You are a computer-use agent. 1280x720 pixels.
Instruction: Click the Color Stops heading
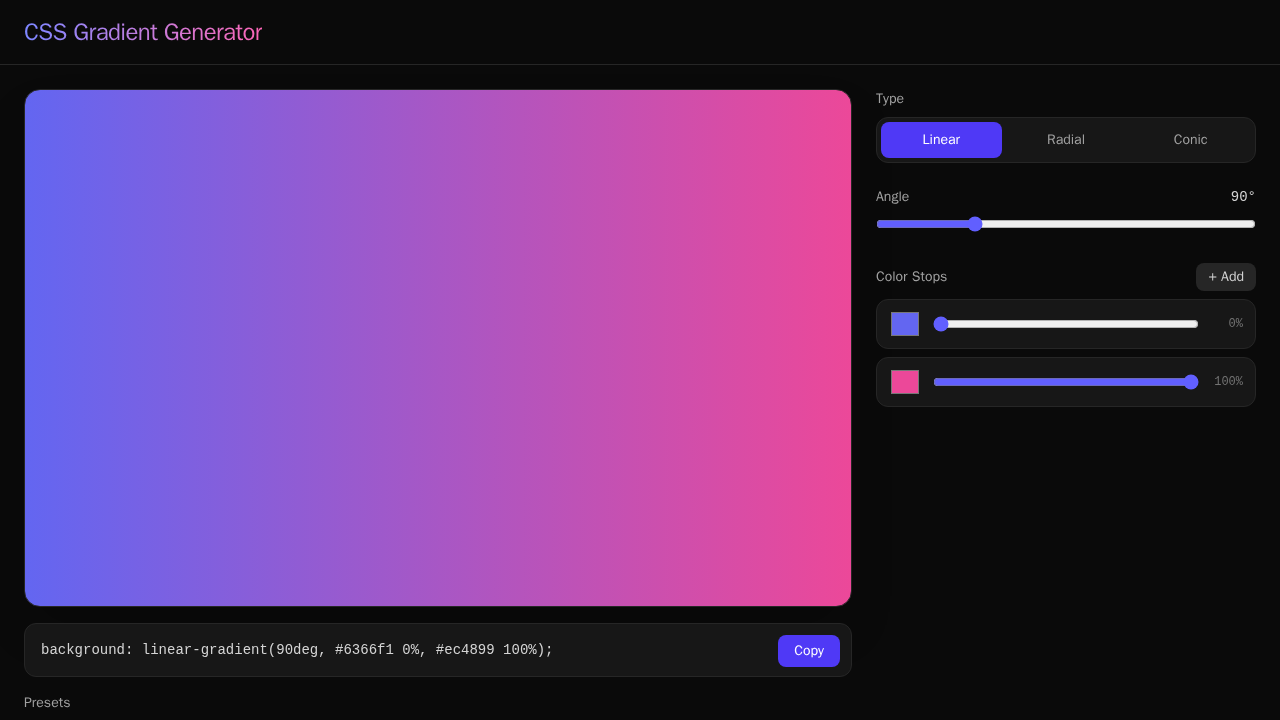[911, 277]
